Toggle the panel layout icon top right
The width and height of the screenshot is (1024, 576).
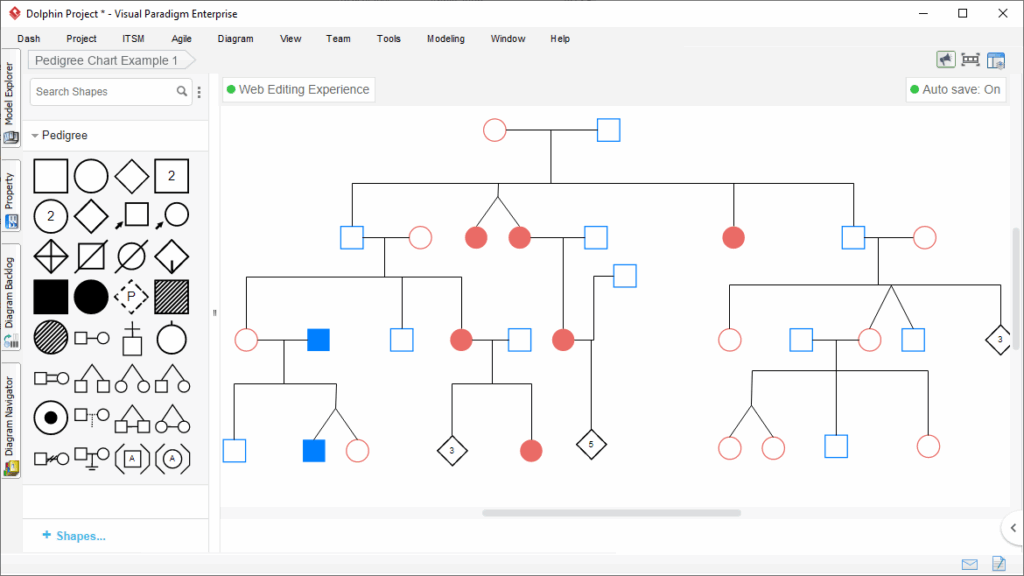996,60
